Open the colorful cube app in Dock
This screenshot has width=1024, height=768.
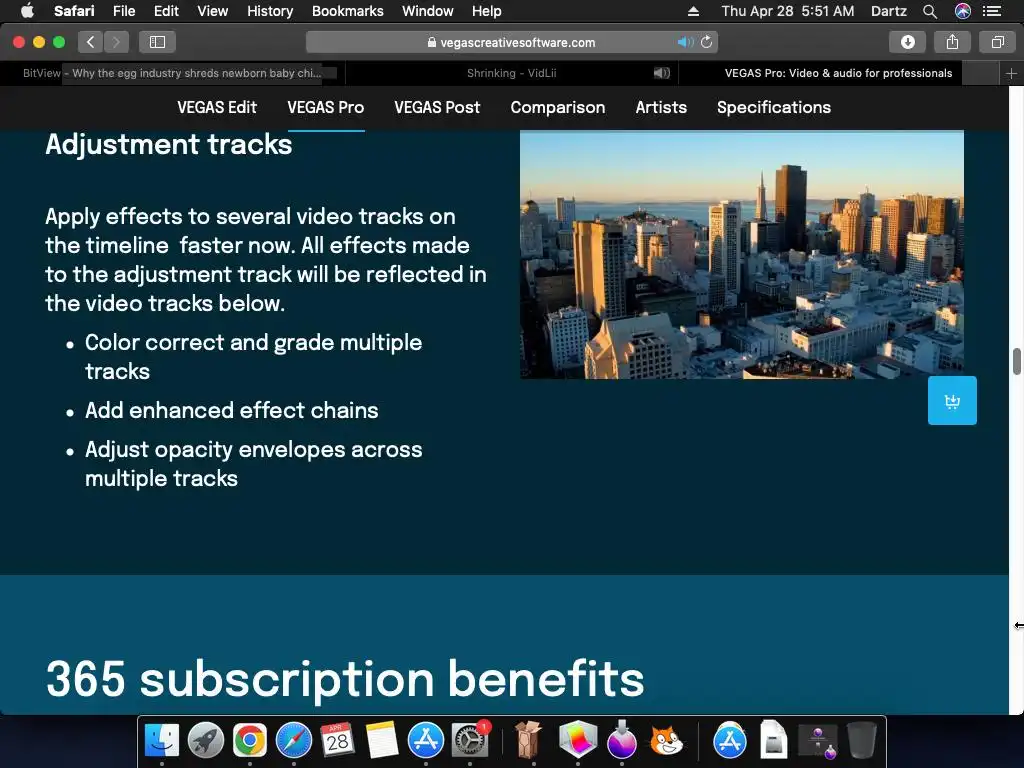(578, 739)
